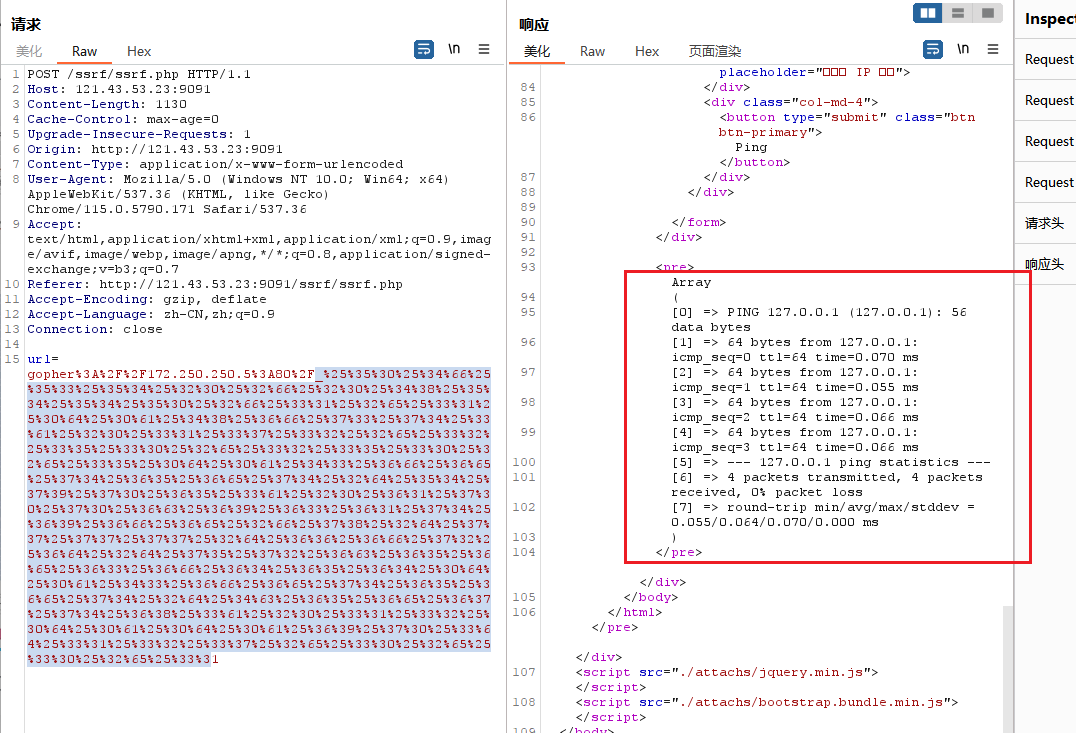This screenshot has width=1076, height=733.
Task: Open the response 美化 tab
Action: point(537,51)
